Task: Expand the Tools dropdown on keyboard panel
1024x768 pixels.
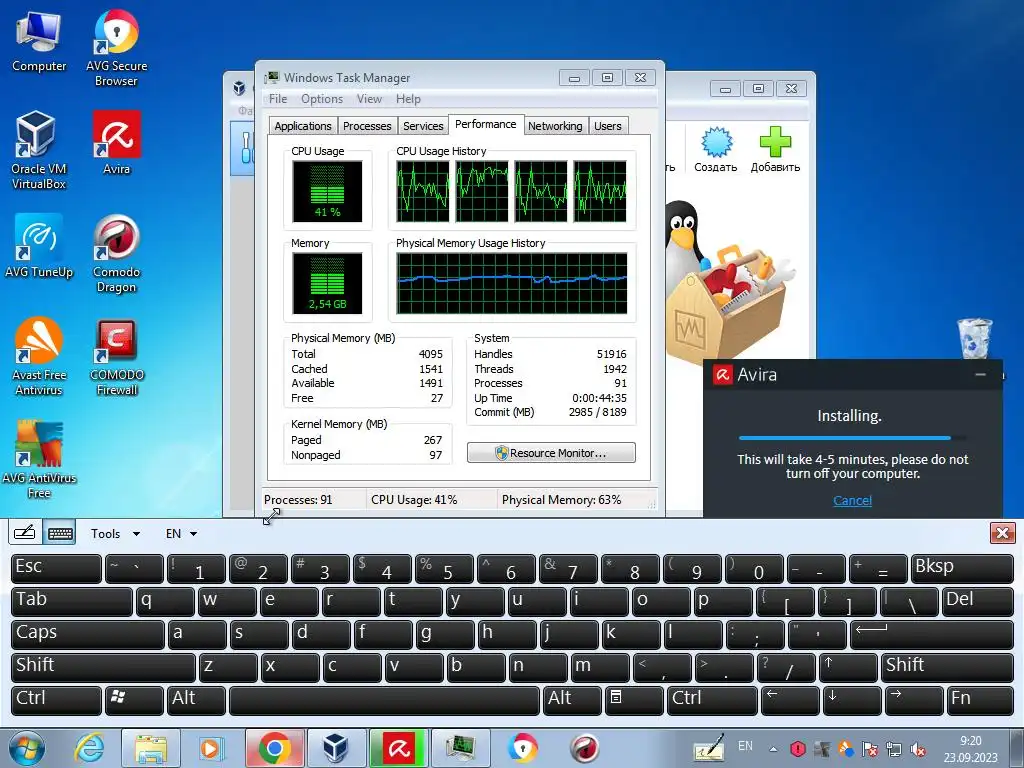Action: pos(115,534)
